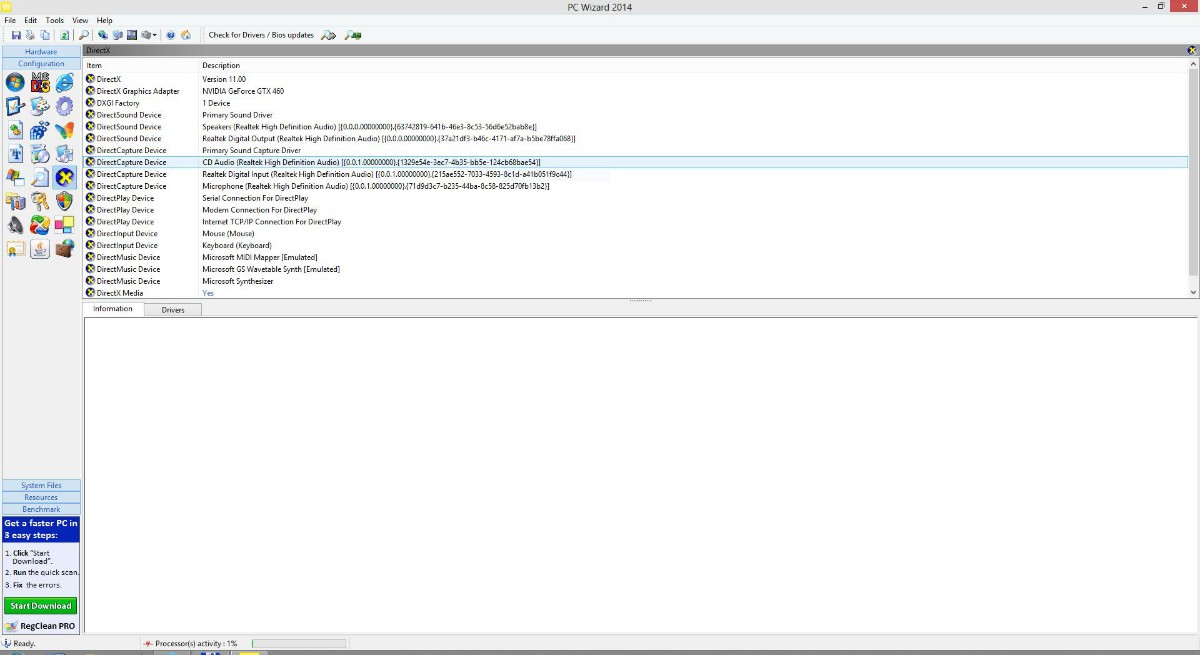
Task: Select the Mouse DirectInput Device row
Action: [636, 233]
